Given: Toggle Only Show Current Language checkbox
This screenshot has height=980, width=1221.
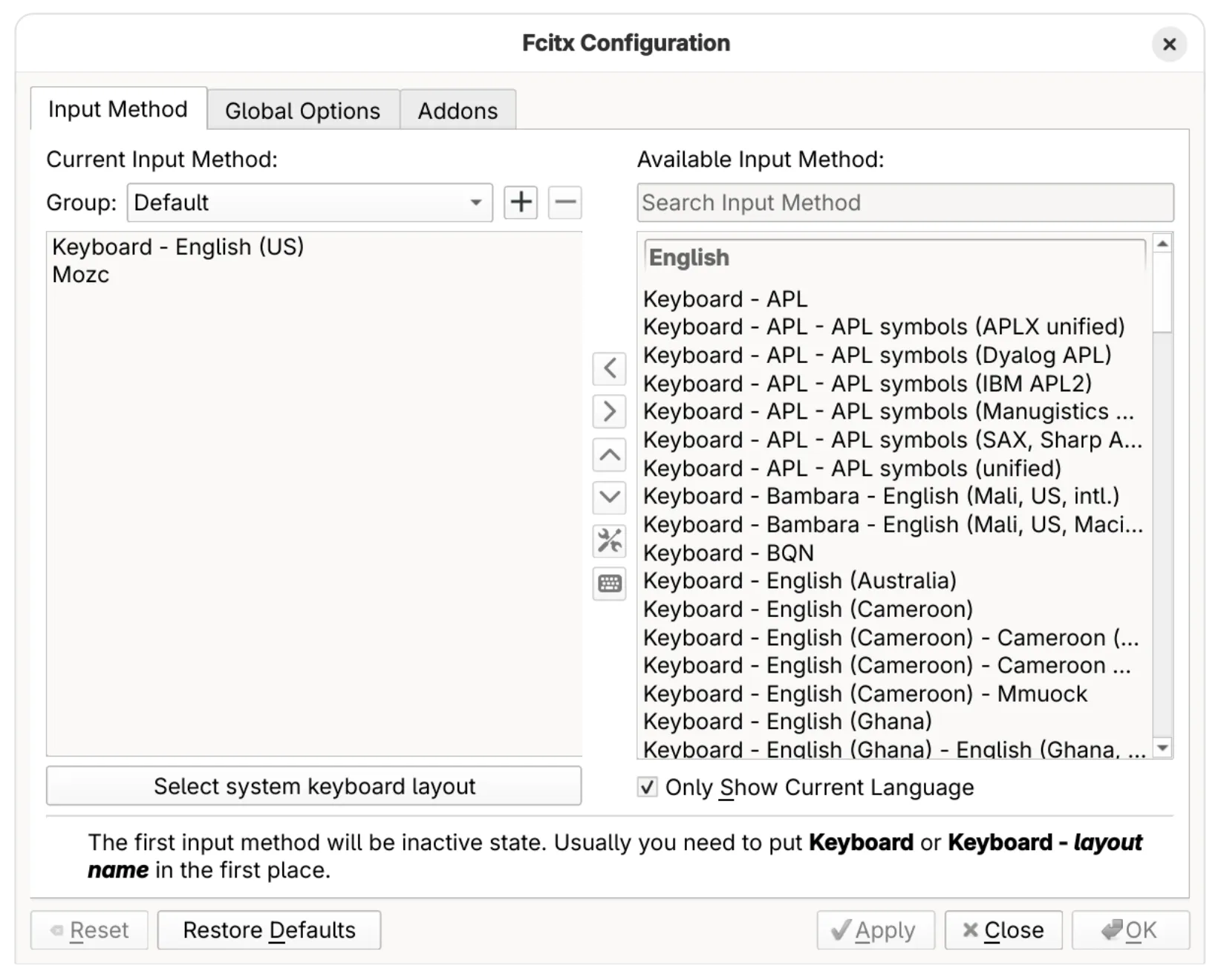Looking at the screenshot, I should [x=648, y=787].
